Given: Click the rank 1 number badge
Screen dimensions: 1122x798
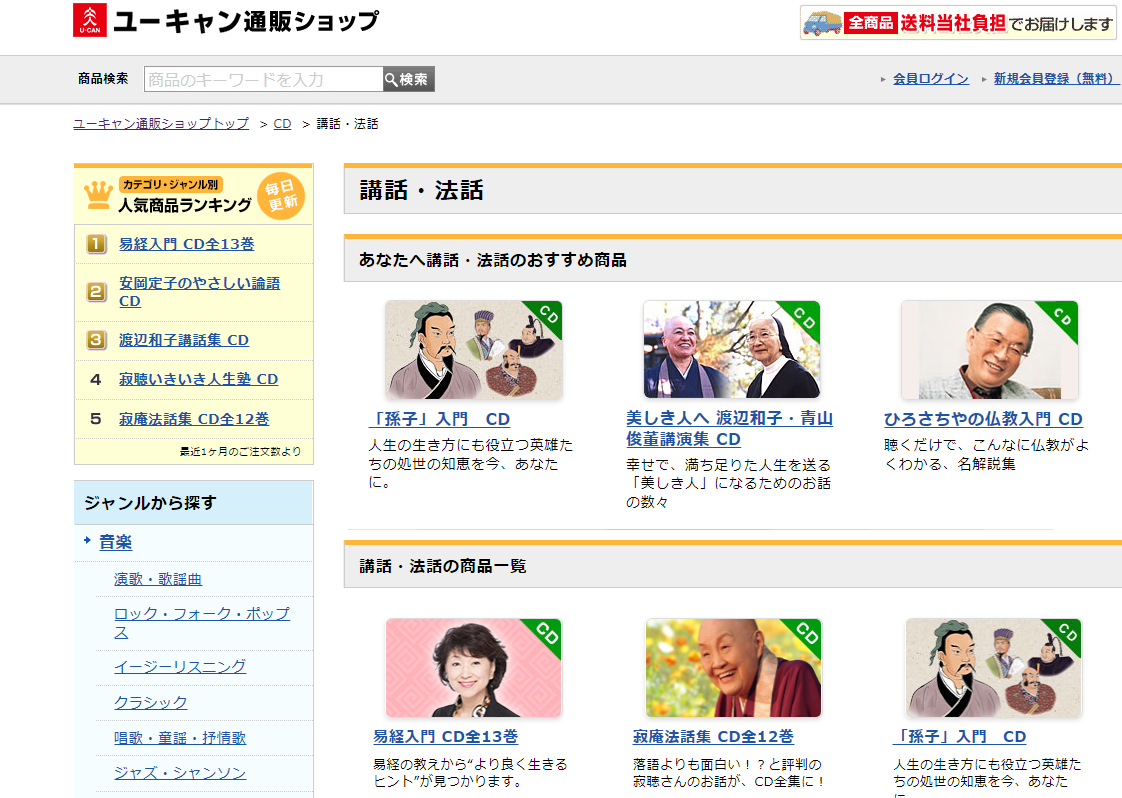Looking at the screenshot, I should [96, 244].
